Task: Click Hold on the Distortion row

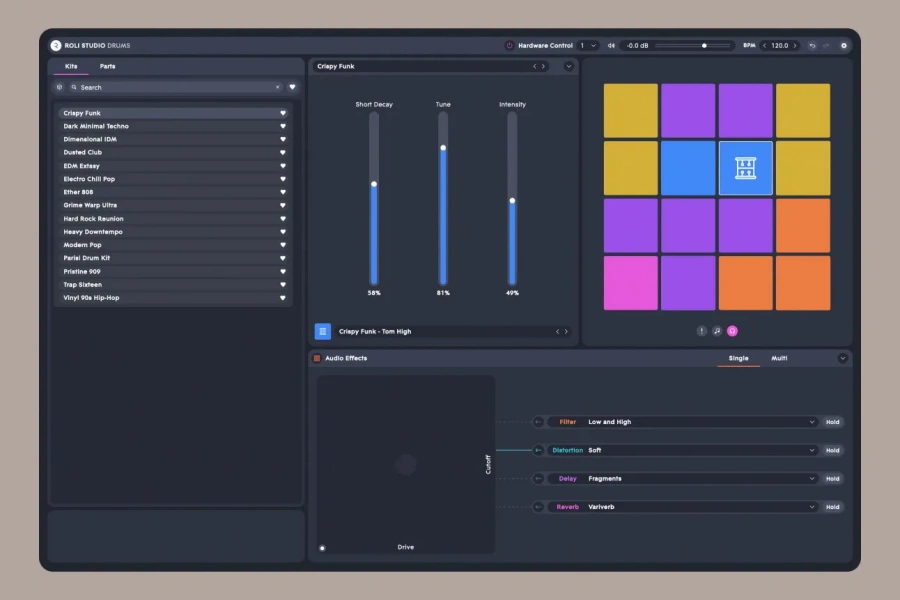Action: (x=832, y=450)
